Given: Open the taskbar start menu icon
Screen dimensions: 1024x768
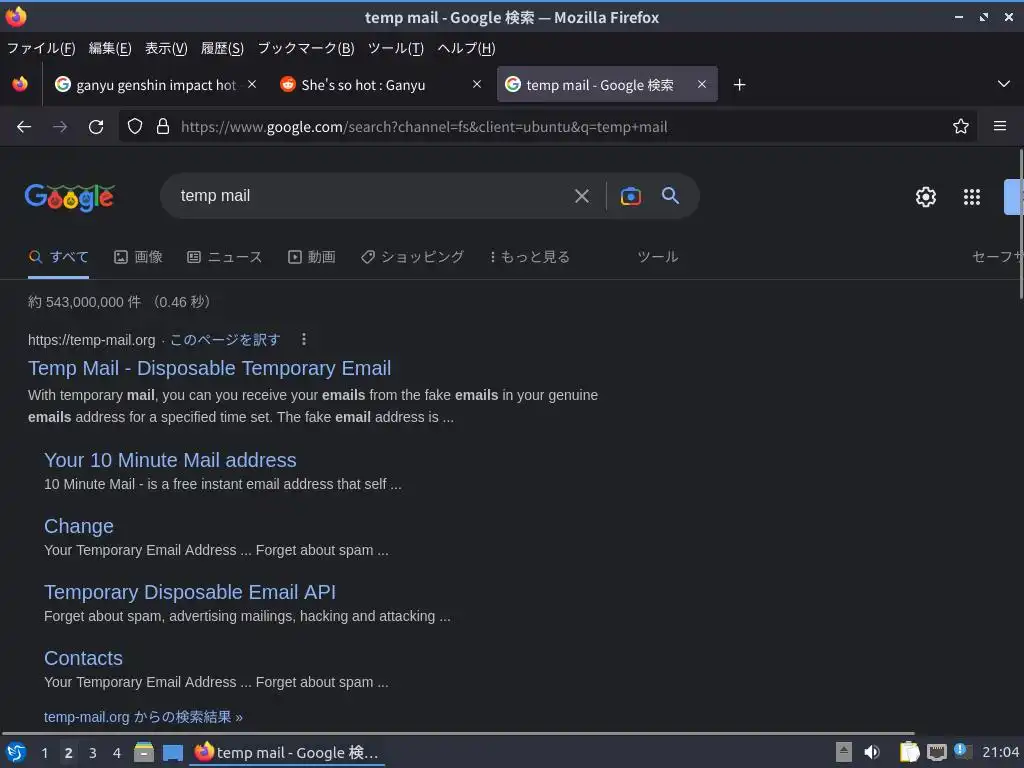Looking at the screenshot, I should (16, 752).
